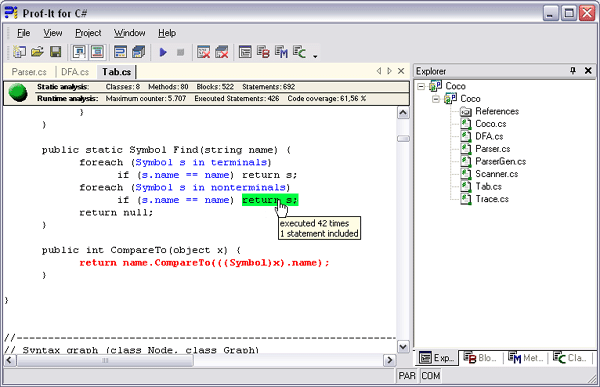Click the horizontal scrollbar left arrow
Viewport: 600px width, 387px height.
click(x=10, y=360)
